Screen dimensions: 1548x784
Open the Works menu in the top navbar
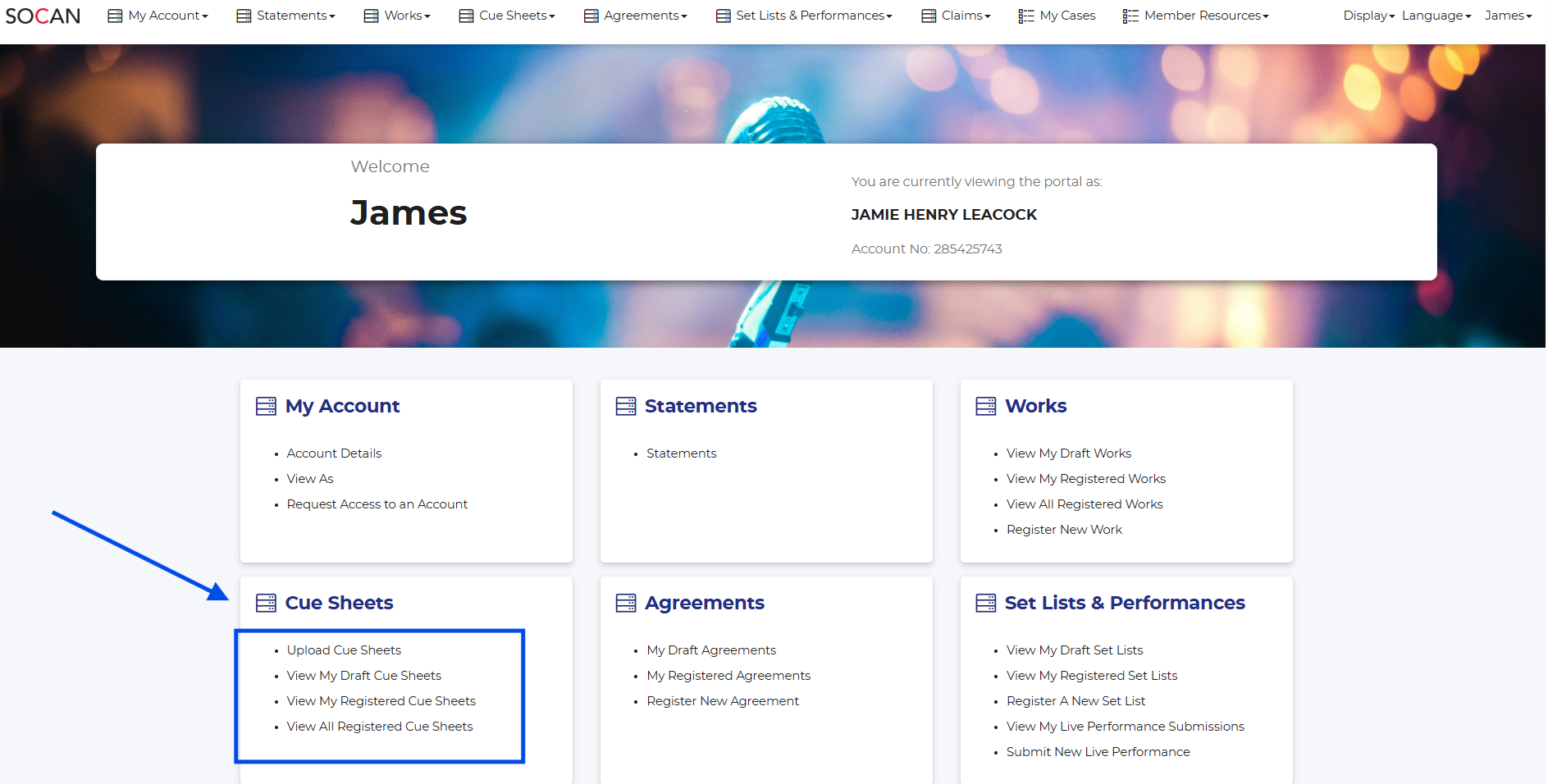[x=406, y=16]
